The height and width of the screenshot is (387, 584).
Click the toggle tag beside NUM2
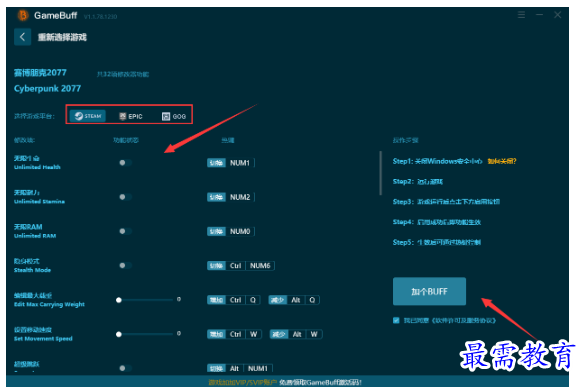(216, 197)
